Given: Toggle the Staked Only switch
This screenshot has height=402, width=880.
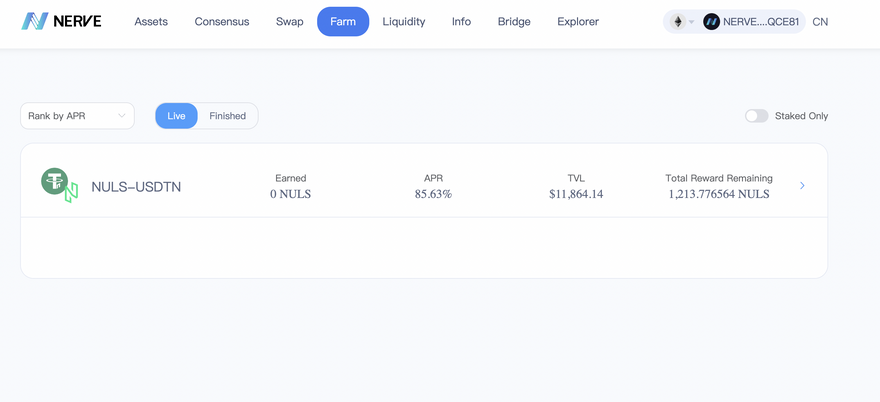Looking at the screenshot, I should click(756, 116).
